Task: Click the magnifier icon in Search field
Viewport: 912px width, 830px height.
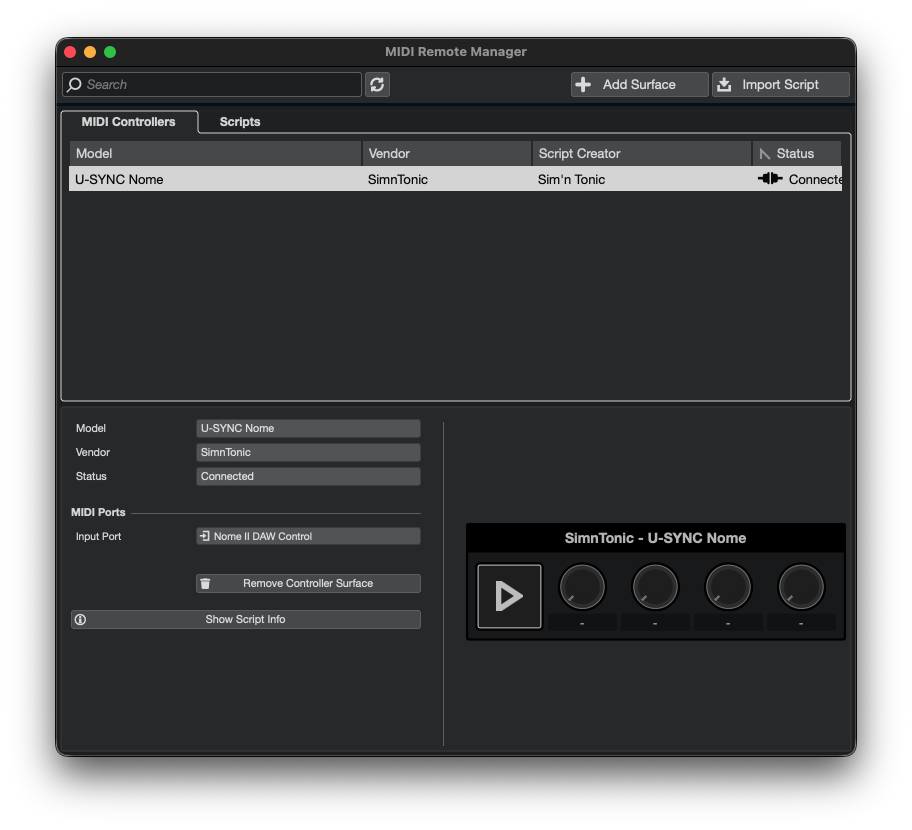Action: tap(74, 85)
